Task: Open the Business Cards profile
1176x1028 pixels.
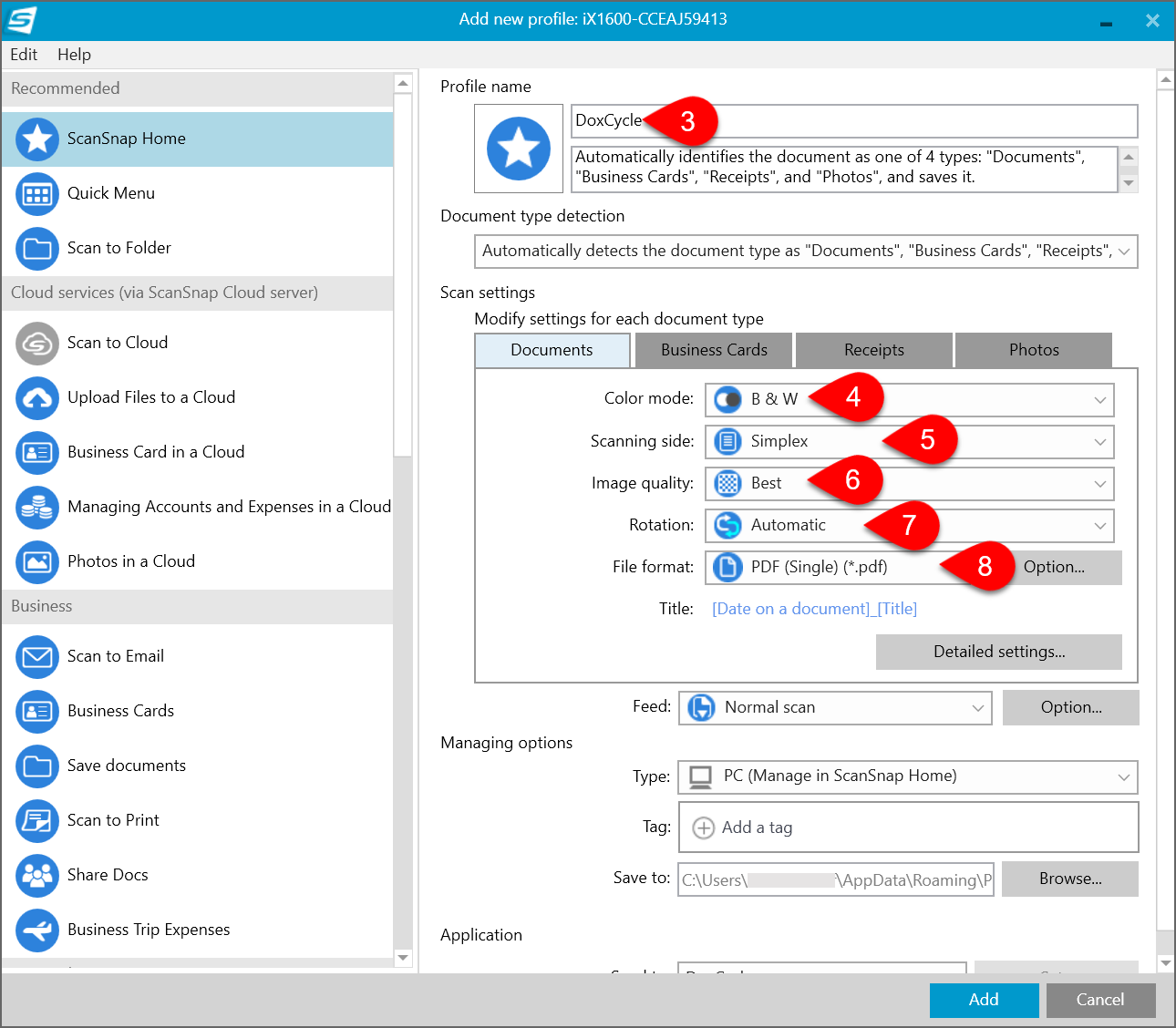Action: click(120, 711)
